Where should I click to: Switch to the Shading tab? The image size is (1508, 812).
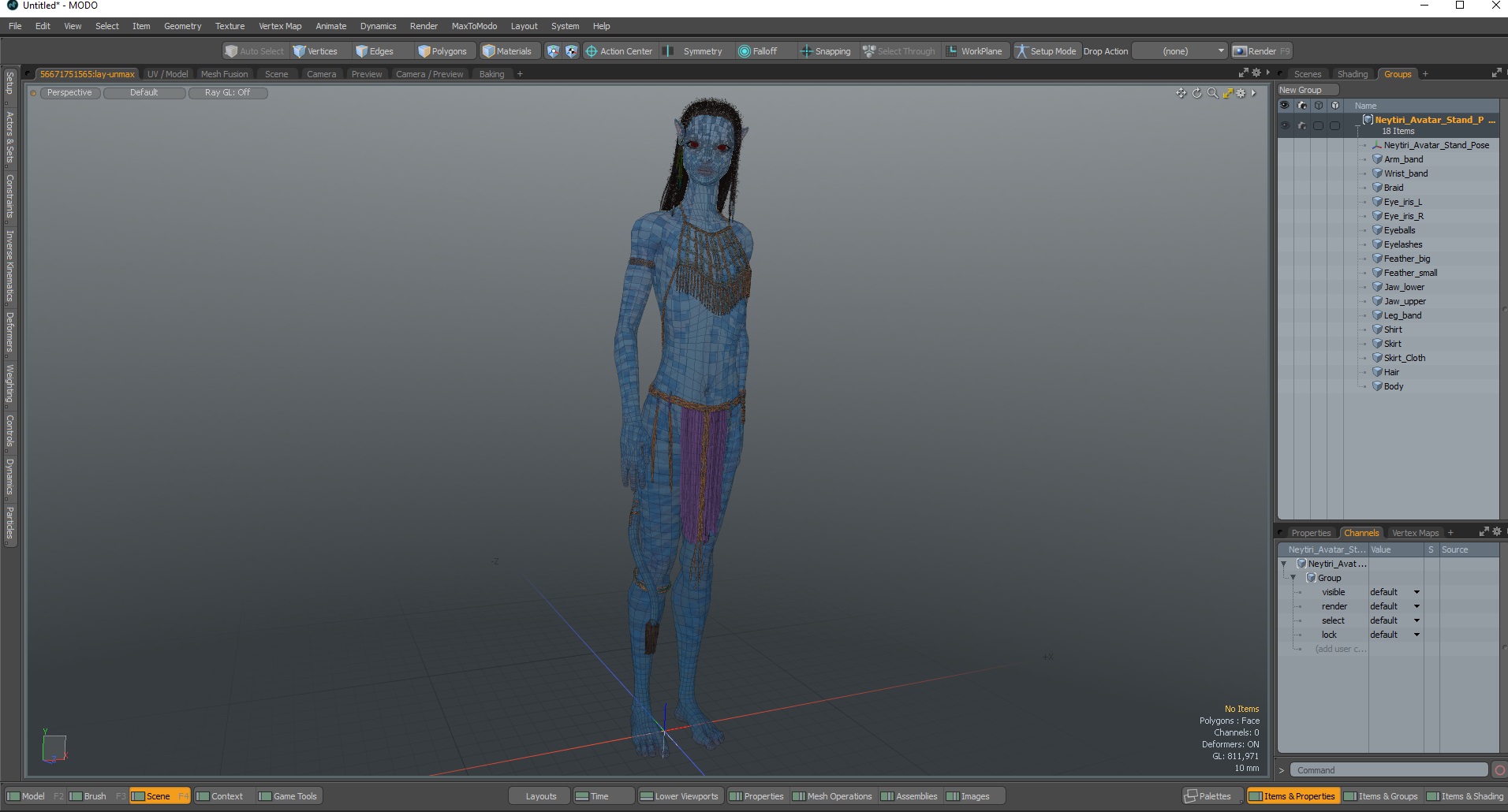click(1352, 74)
